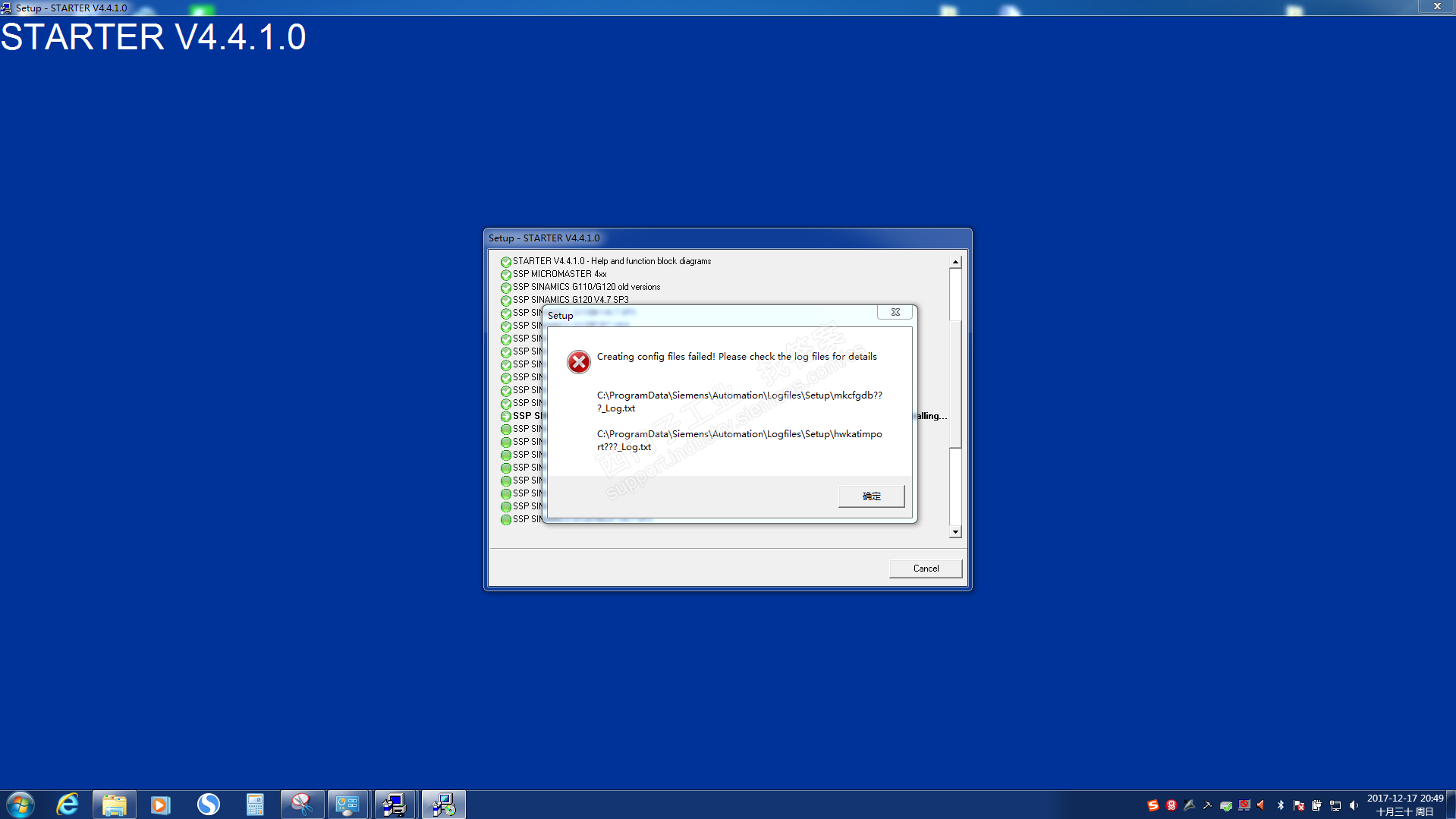
Task: Click the Show Desktop button
Action: 1451,805
